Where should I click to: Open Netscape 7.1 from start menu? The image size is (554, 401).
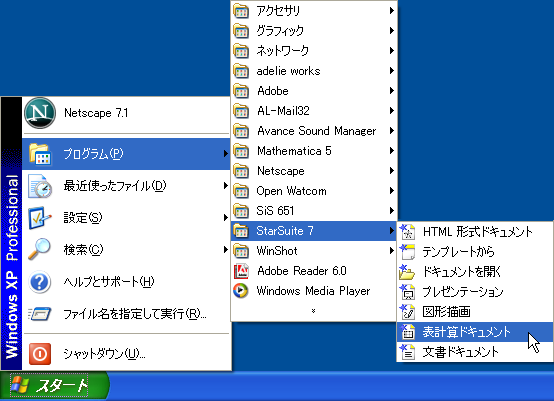126,113
